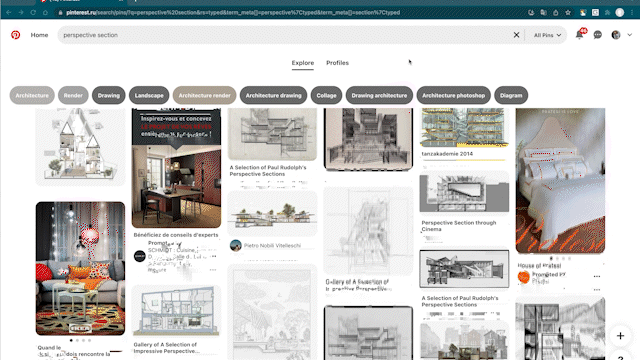Click the Pinterest logo icon
Viewport: 640px width, 360px height.
click(16, 35)
